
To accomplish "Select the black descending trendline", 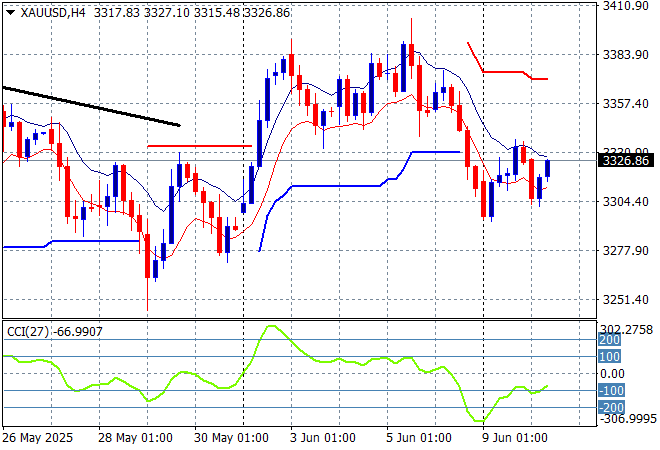I will click(91, 107).
